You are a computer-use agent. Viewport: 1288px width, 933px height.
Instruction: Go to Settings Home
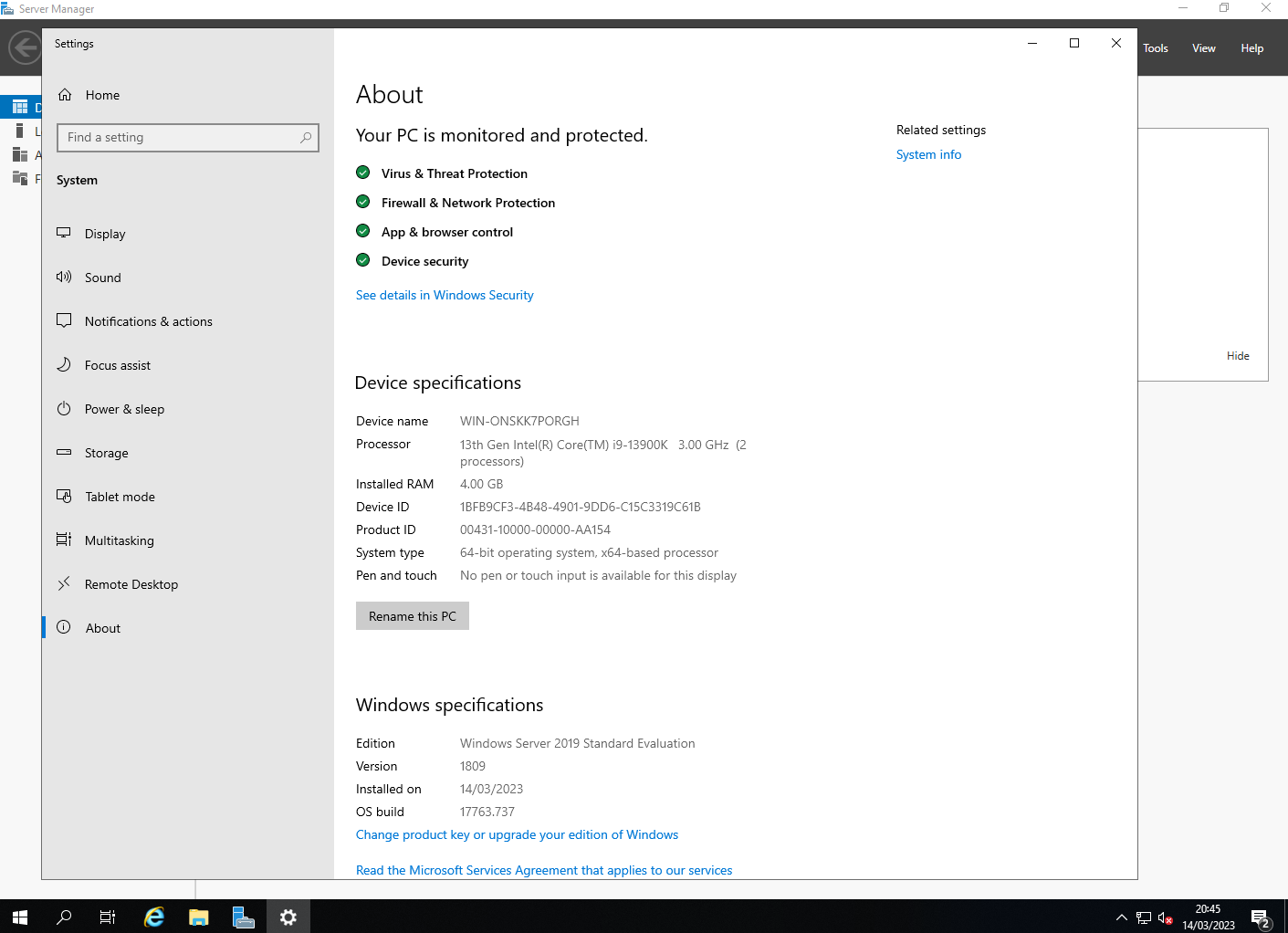(101, 95)
